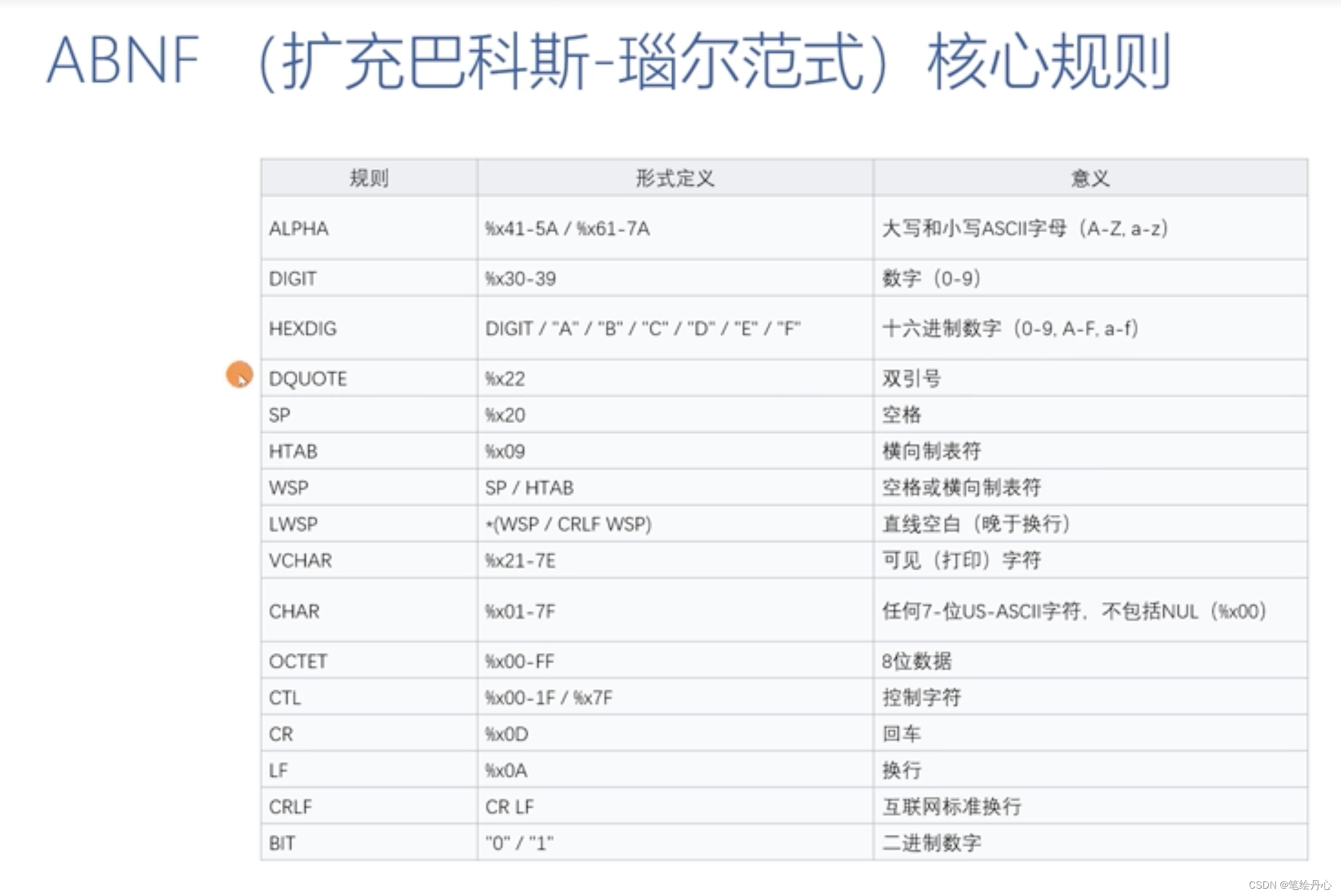
Task: Click the meaning 互联网标准换行
Action: click(952, 807)
